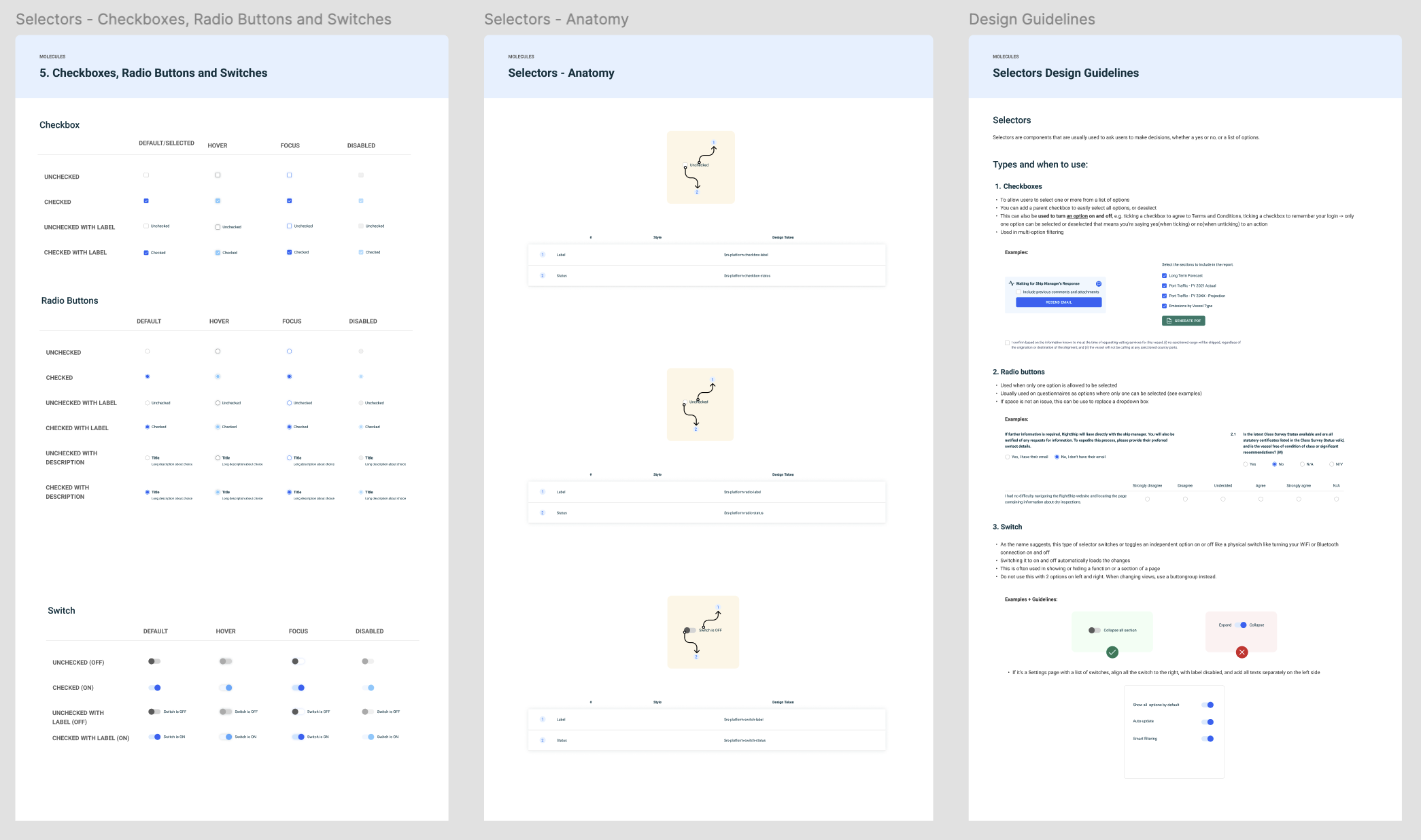
Task: Select the Yes, I have their email radio
Action: click(1007, 457)
